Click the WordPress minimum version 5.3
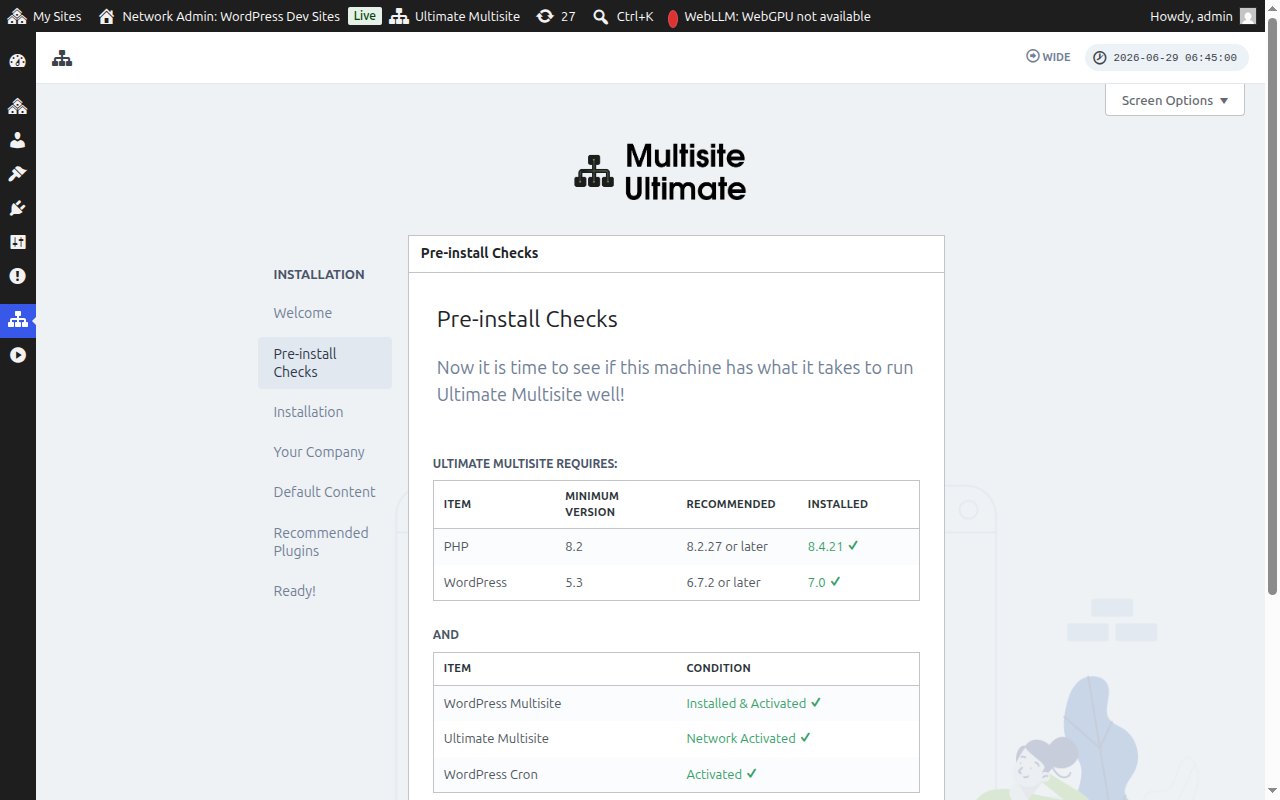 click(x=574, y=582)
